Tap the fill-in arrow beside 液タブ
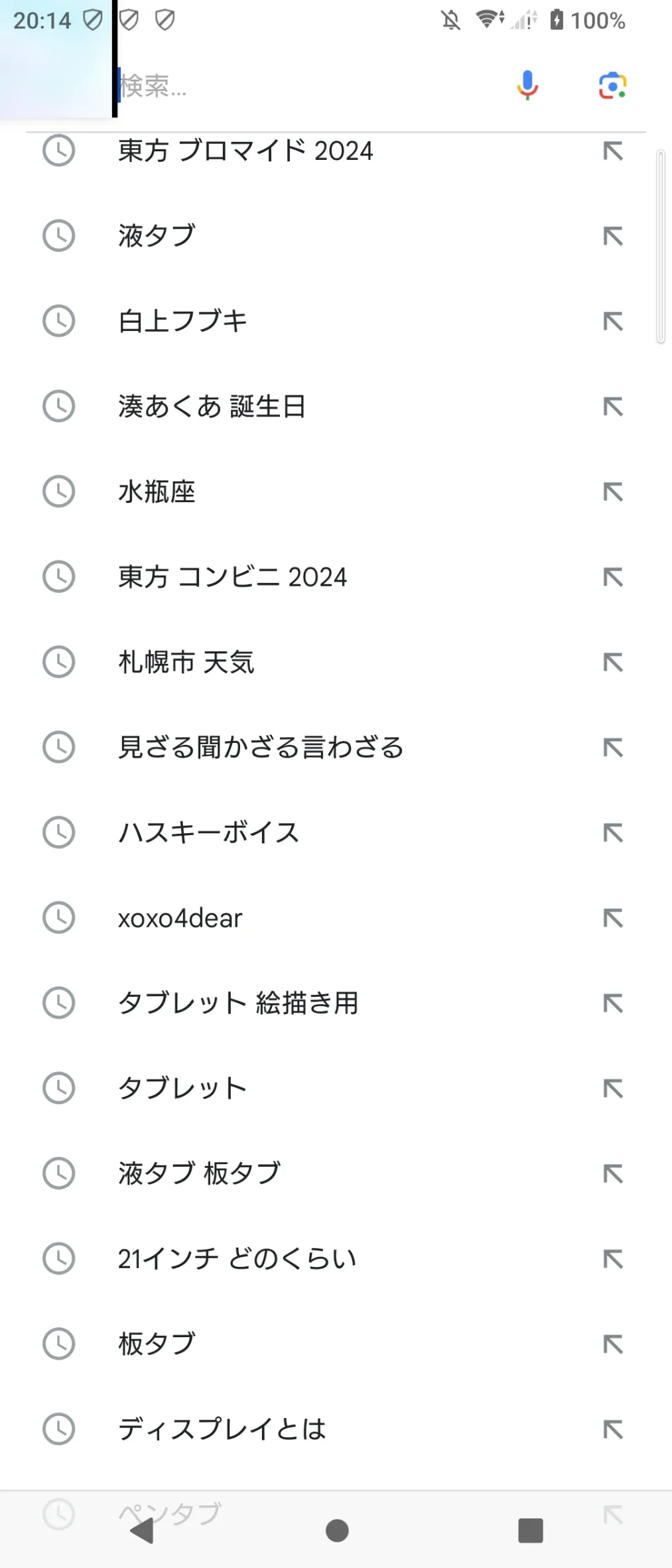 pyautogui.click(x=613, y=236)
